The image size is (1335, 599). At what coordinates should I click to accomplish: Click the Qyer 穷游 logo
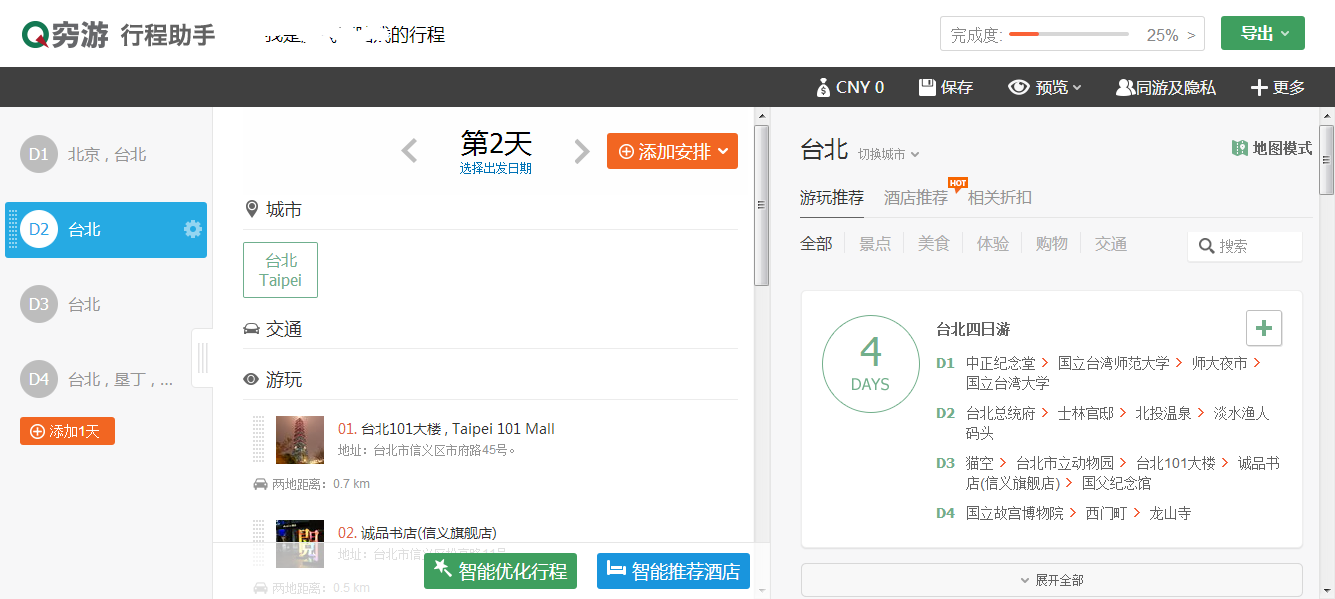65,34
